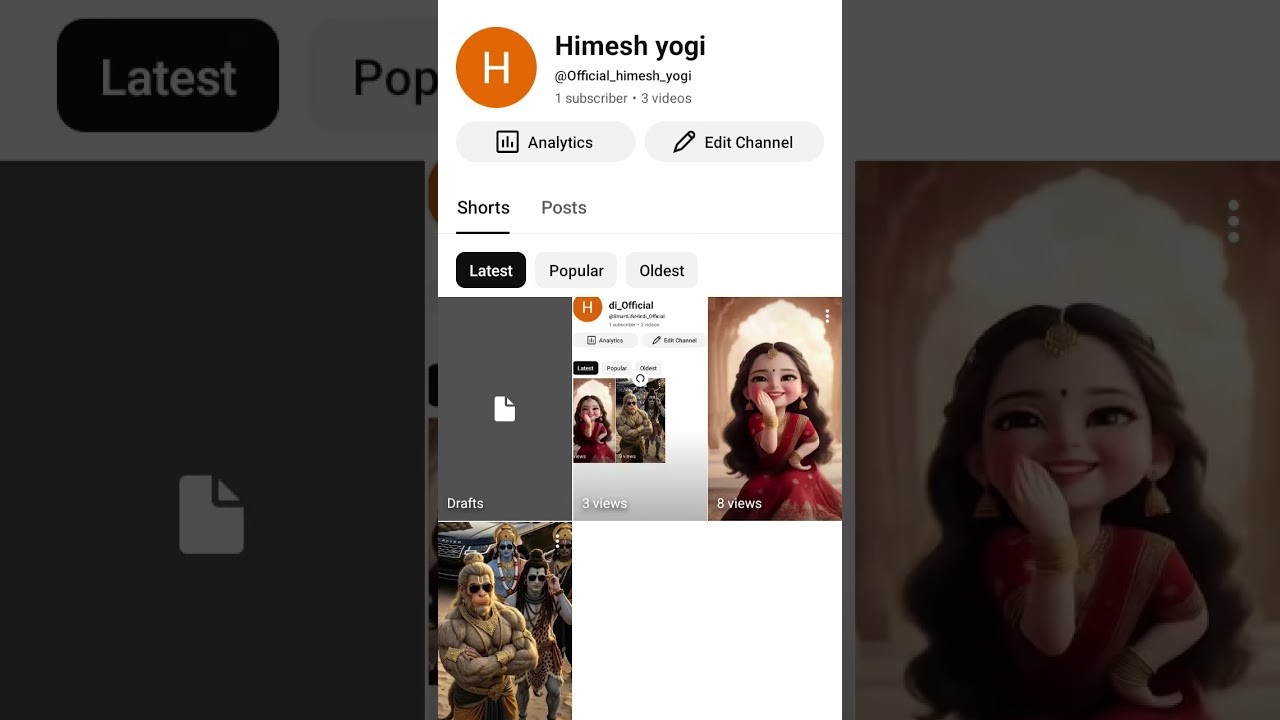Click the @Official_himesh_yogi handle
The image size is (1280, 720).
click(623, 76)
